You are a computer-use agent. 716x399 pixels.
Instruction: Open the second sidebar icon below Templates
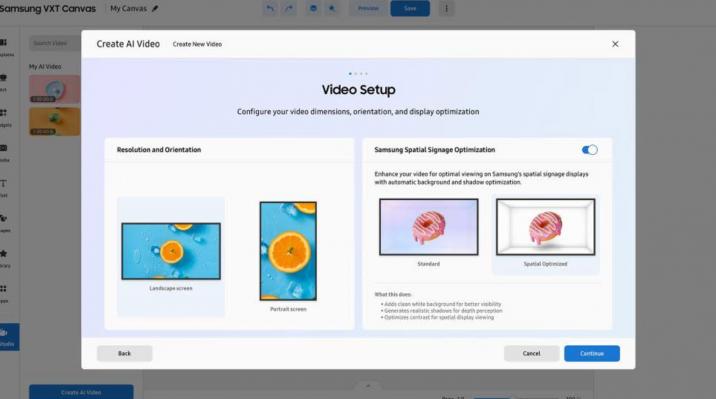point(4,82)
